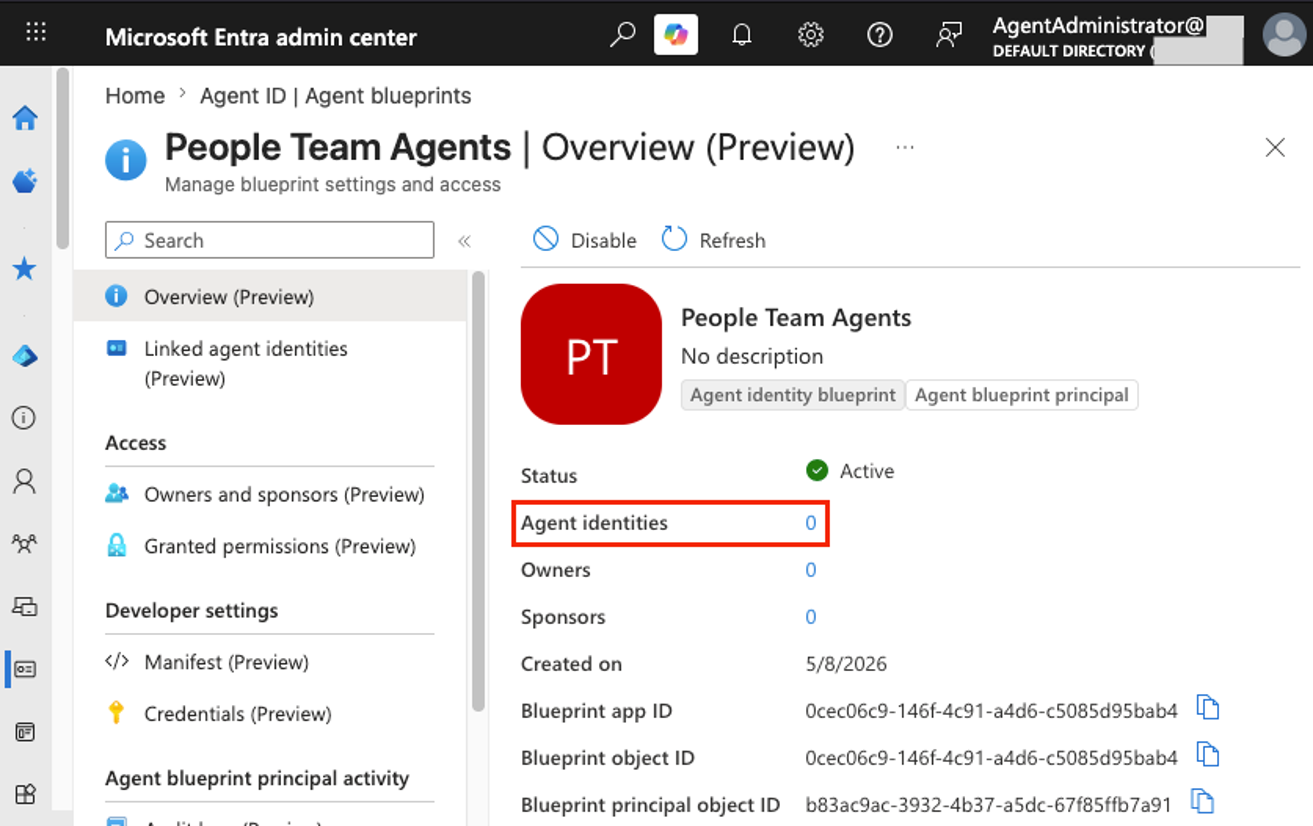The image size is (1313, 826).
Task: Open the Groups icon in left rail
Action: 25,544
